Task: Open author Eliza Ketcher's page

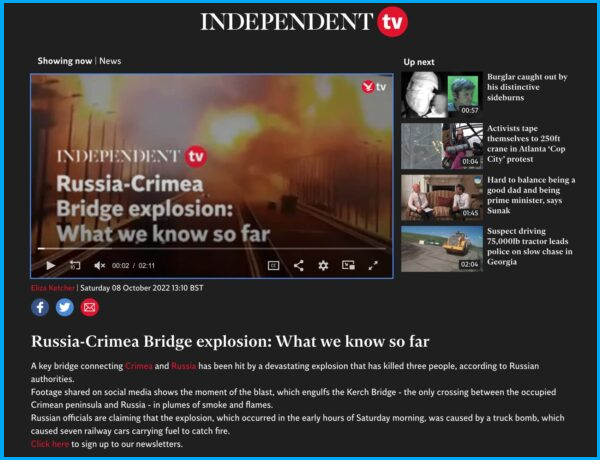Action: pos(53,288)
